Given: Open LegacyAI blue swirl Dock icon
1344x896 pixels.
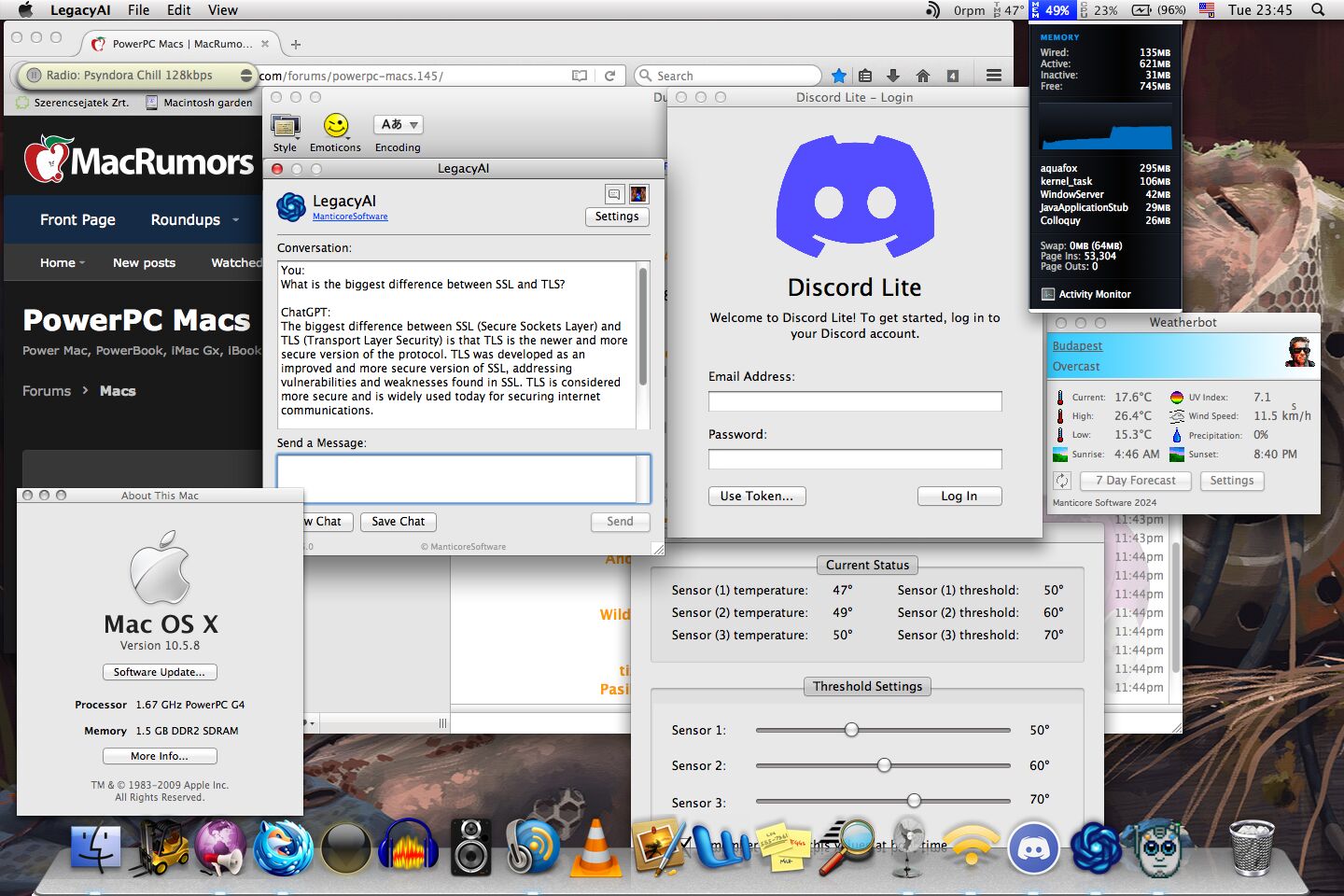Looking at the screenshot, I should 1096,847.
